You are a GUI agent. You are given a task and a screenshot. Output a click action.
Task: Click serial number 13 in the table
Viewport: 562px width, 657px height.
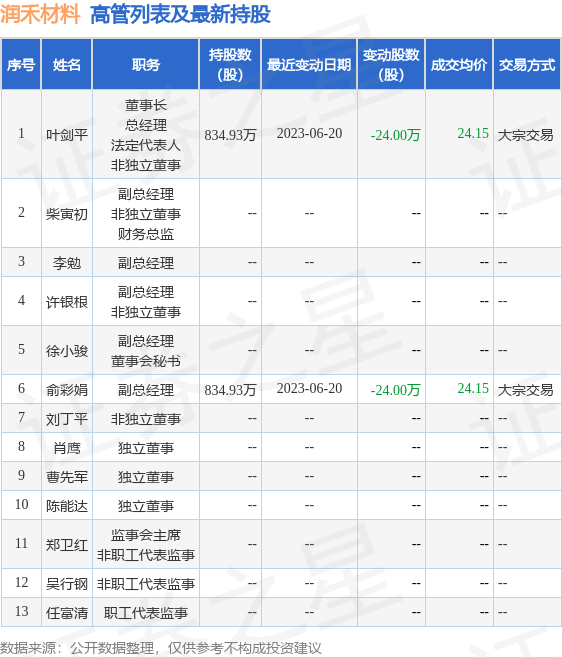[21, 611]
